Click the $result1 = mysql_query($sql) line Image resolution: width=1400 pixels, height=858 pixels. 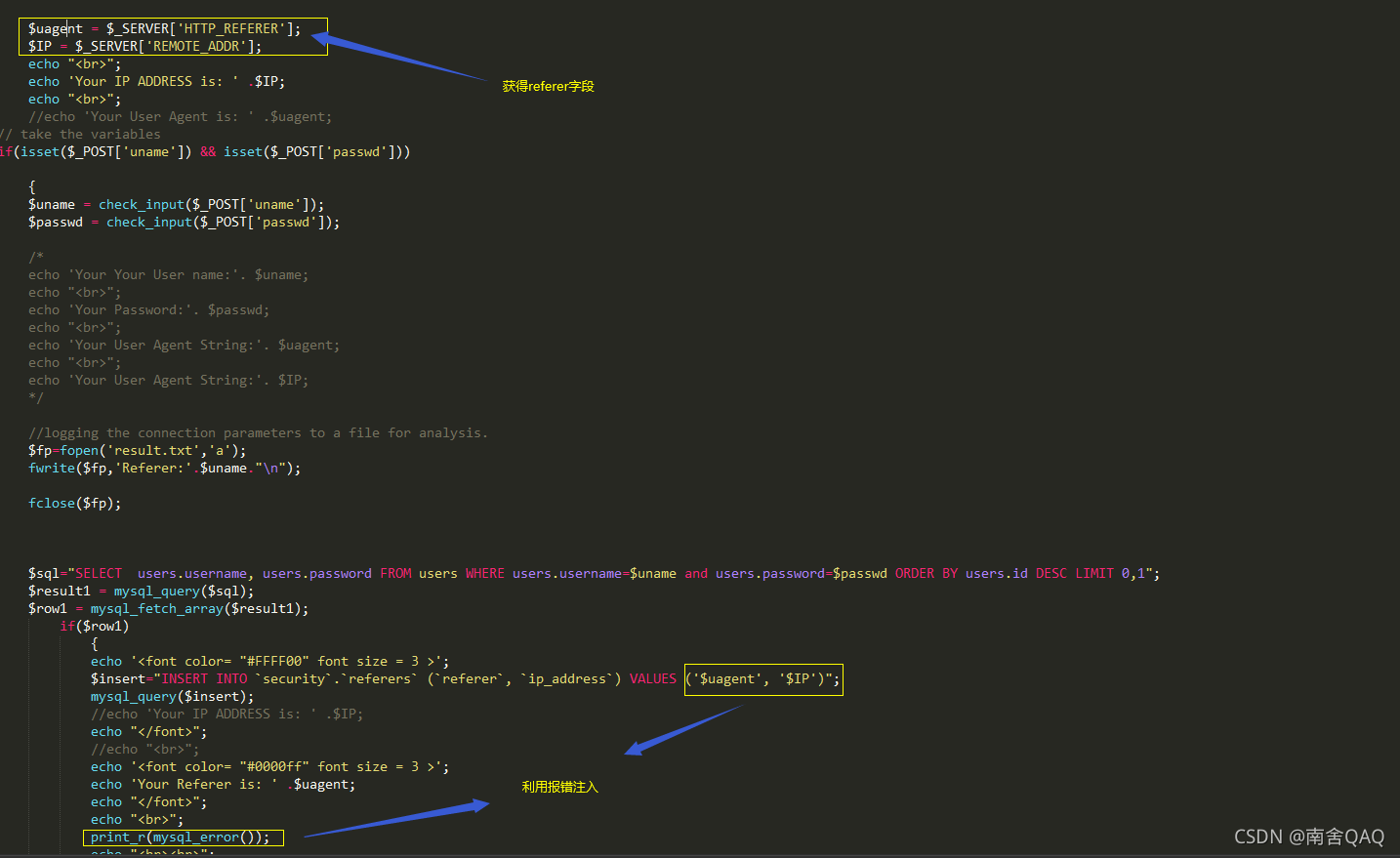tap(141, 591)
